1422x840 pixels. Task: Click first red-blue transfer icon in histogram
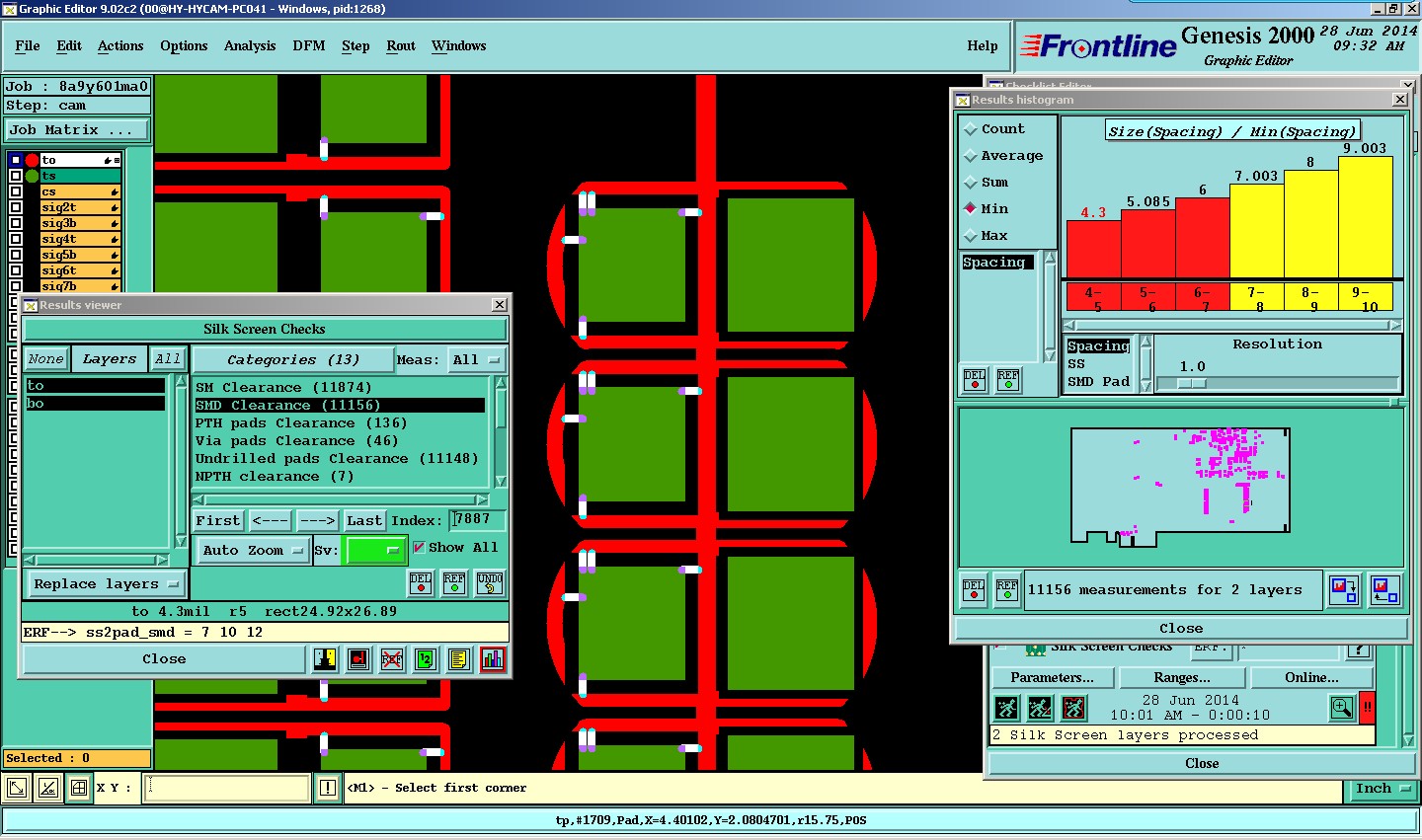1343,590
